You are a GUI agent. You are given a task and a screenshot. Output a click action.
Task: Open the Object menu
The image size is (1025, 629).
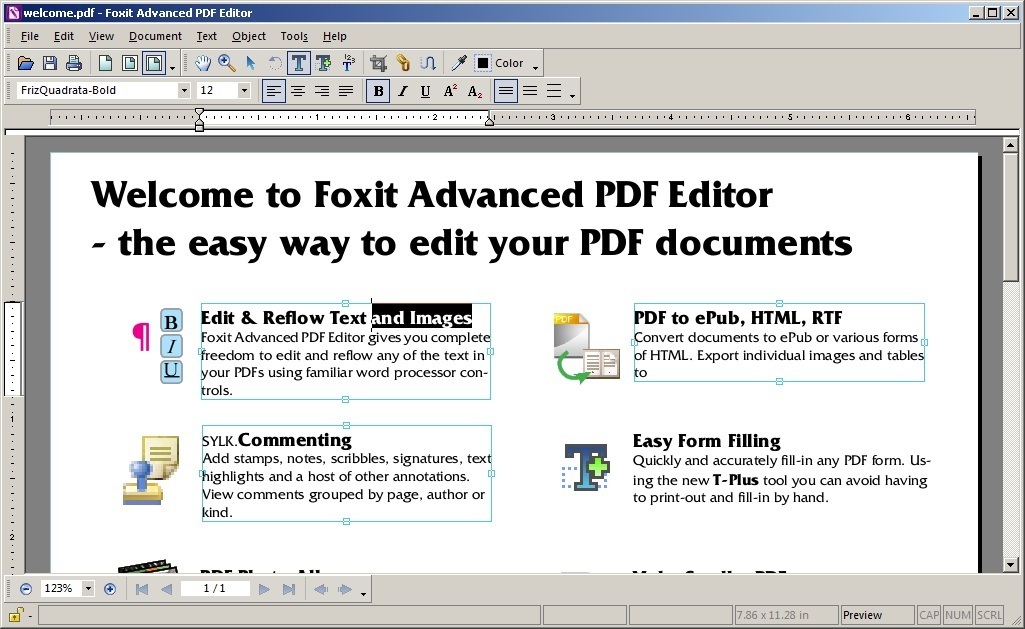tap(248, 36)
